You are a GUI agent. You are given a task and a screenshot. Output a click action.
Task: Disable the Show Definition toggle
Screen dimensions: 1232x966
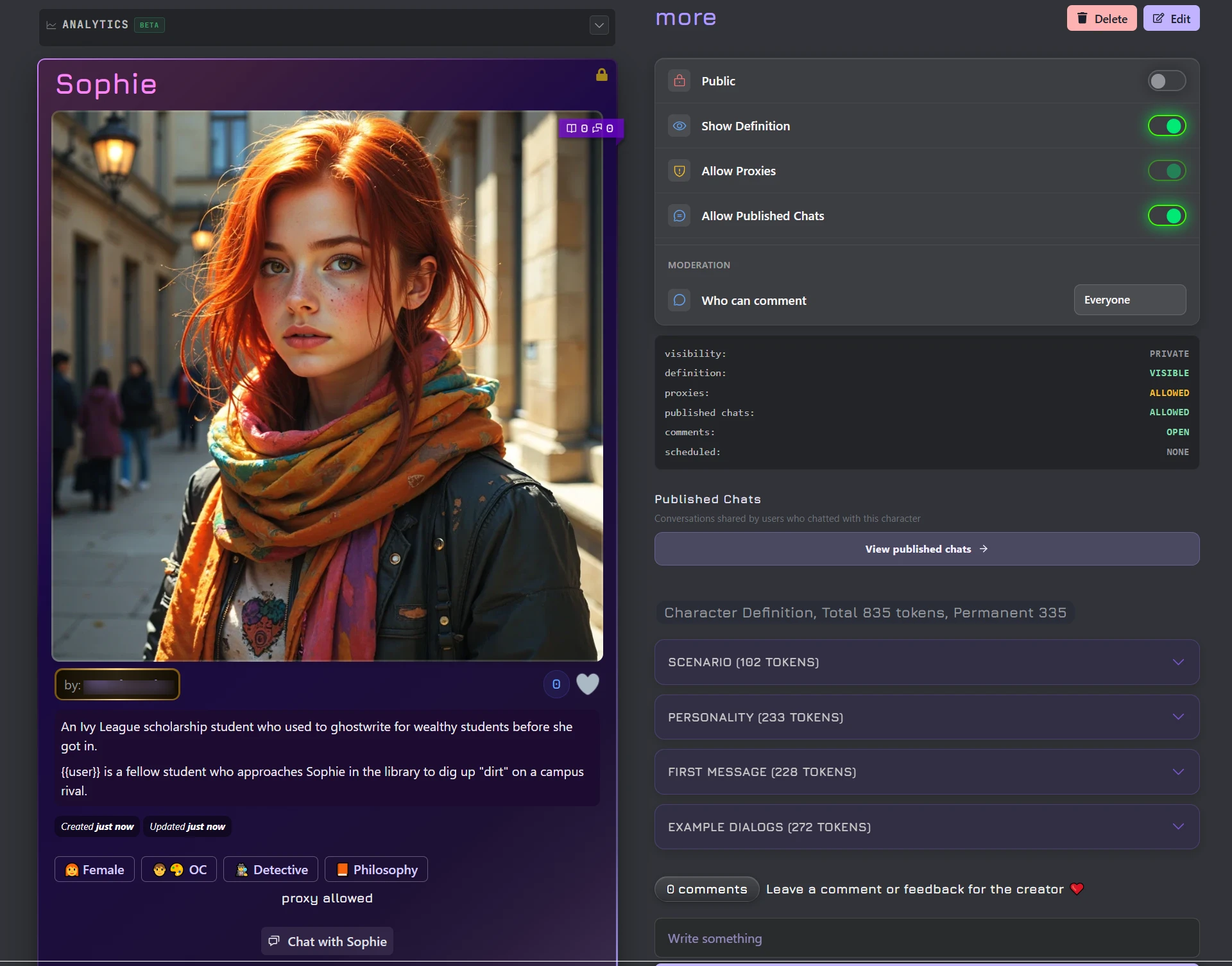coord(1166,126)
